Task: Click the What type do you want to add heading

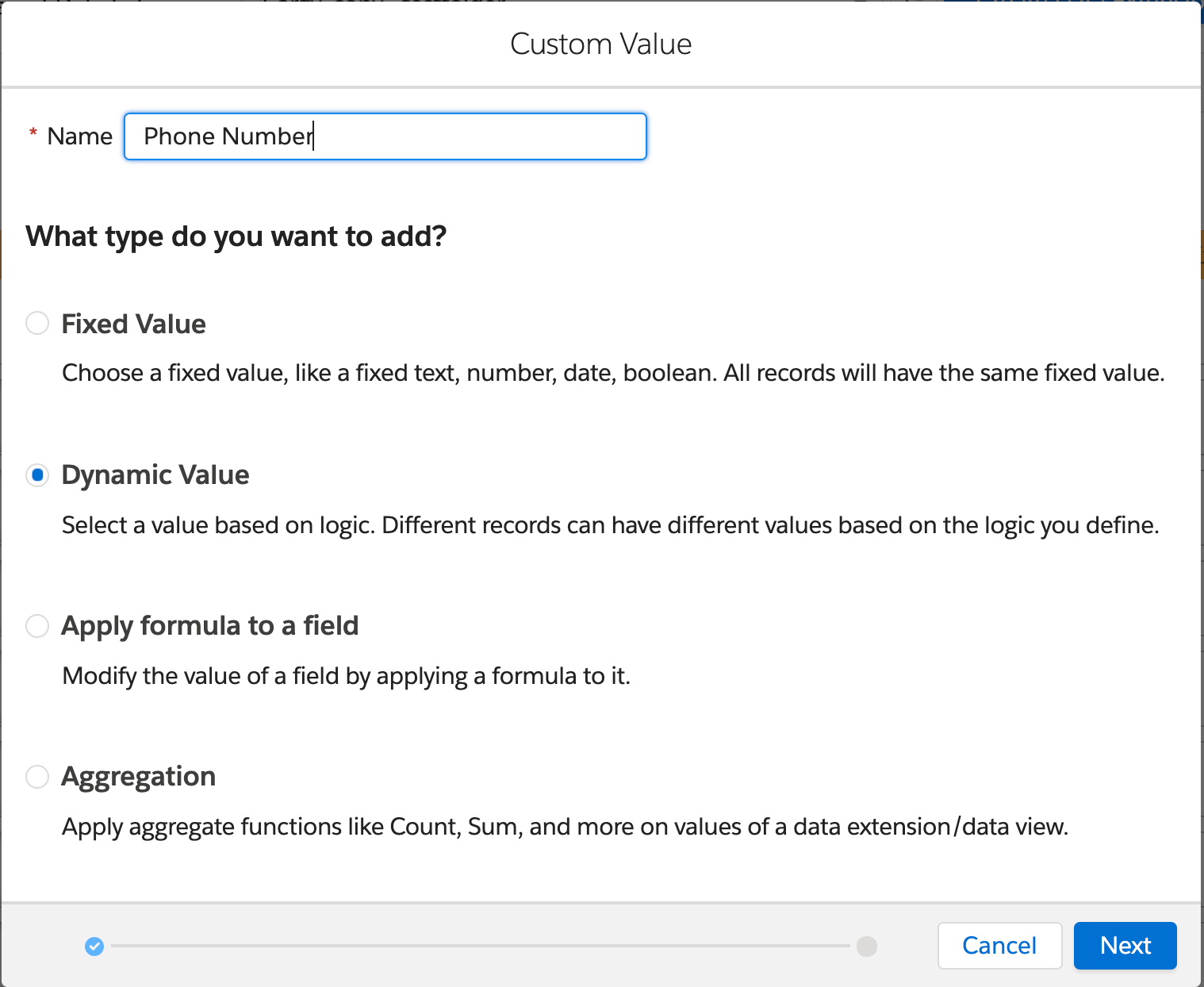Action: point(236,236)
